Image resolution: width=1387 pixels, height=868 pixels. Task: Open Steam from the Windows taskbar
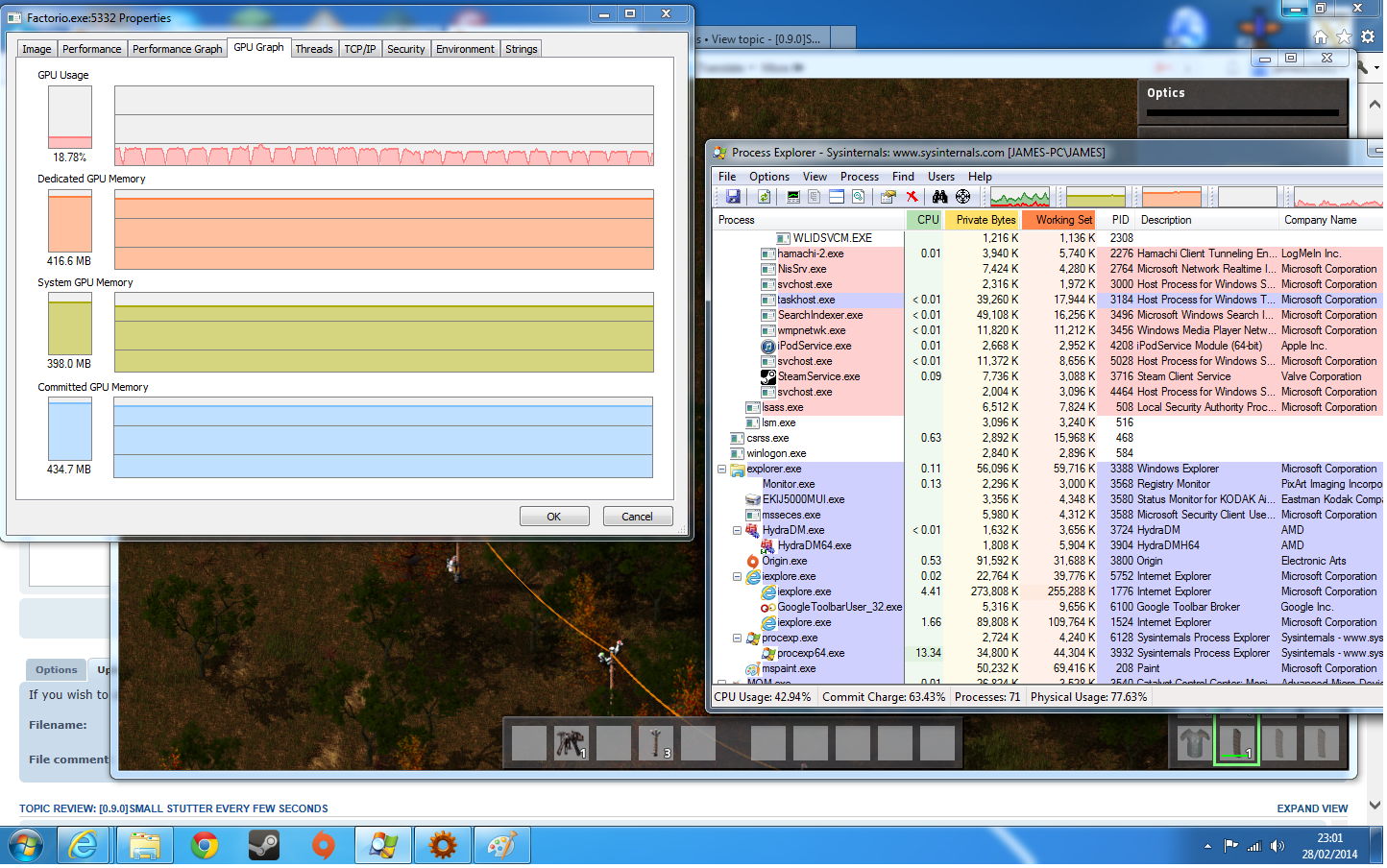263,846
